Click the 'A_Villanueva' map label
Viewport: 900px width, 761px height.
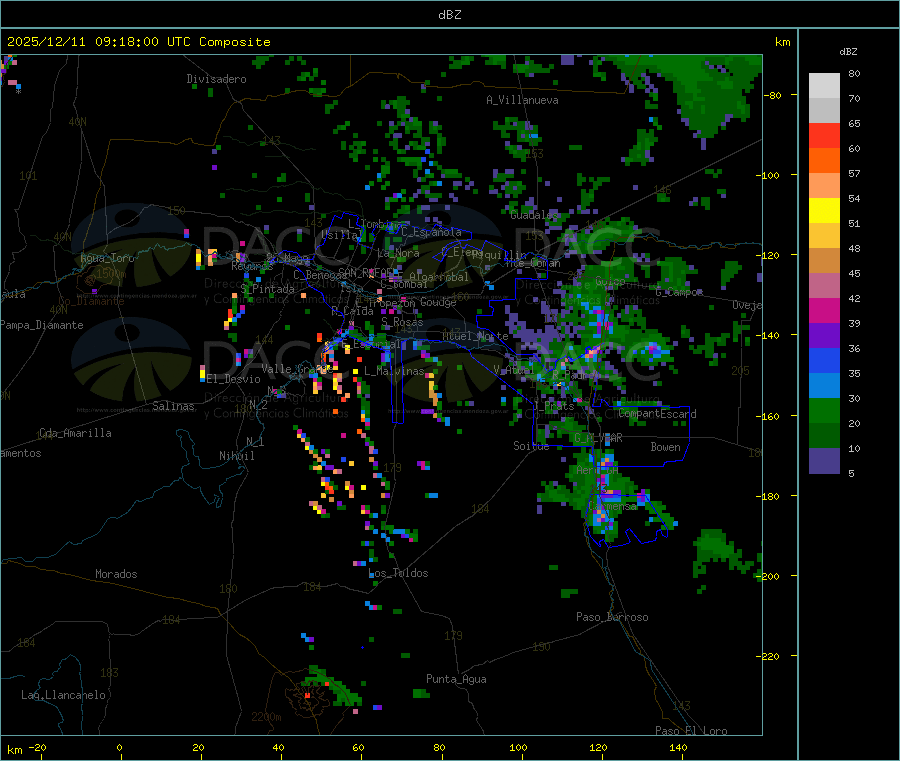tap(522, 100)
